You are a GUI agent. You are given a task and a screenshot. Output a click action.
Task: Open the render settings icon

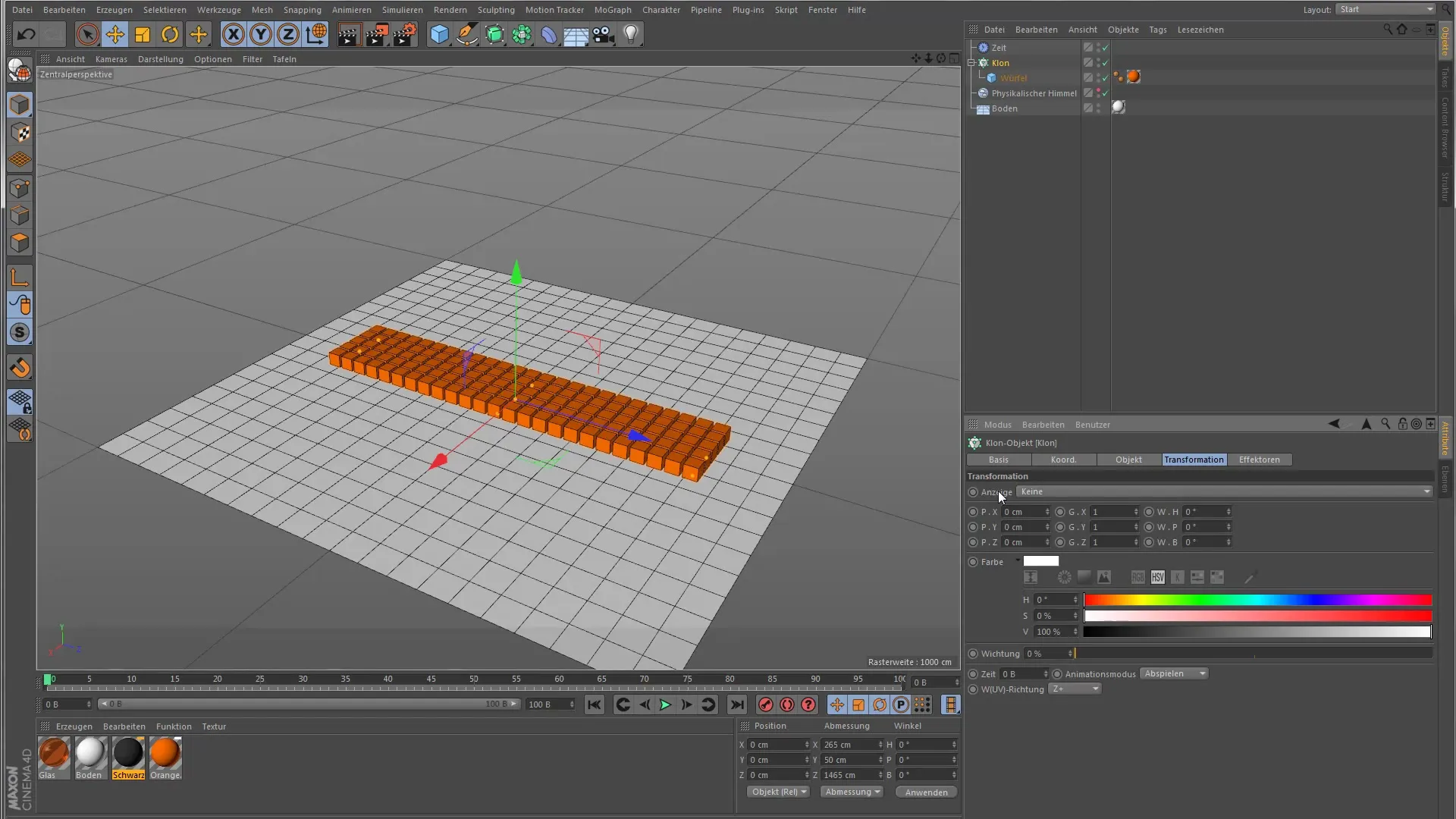405,34
